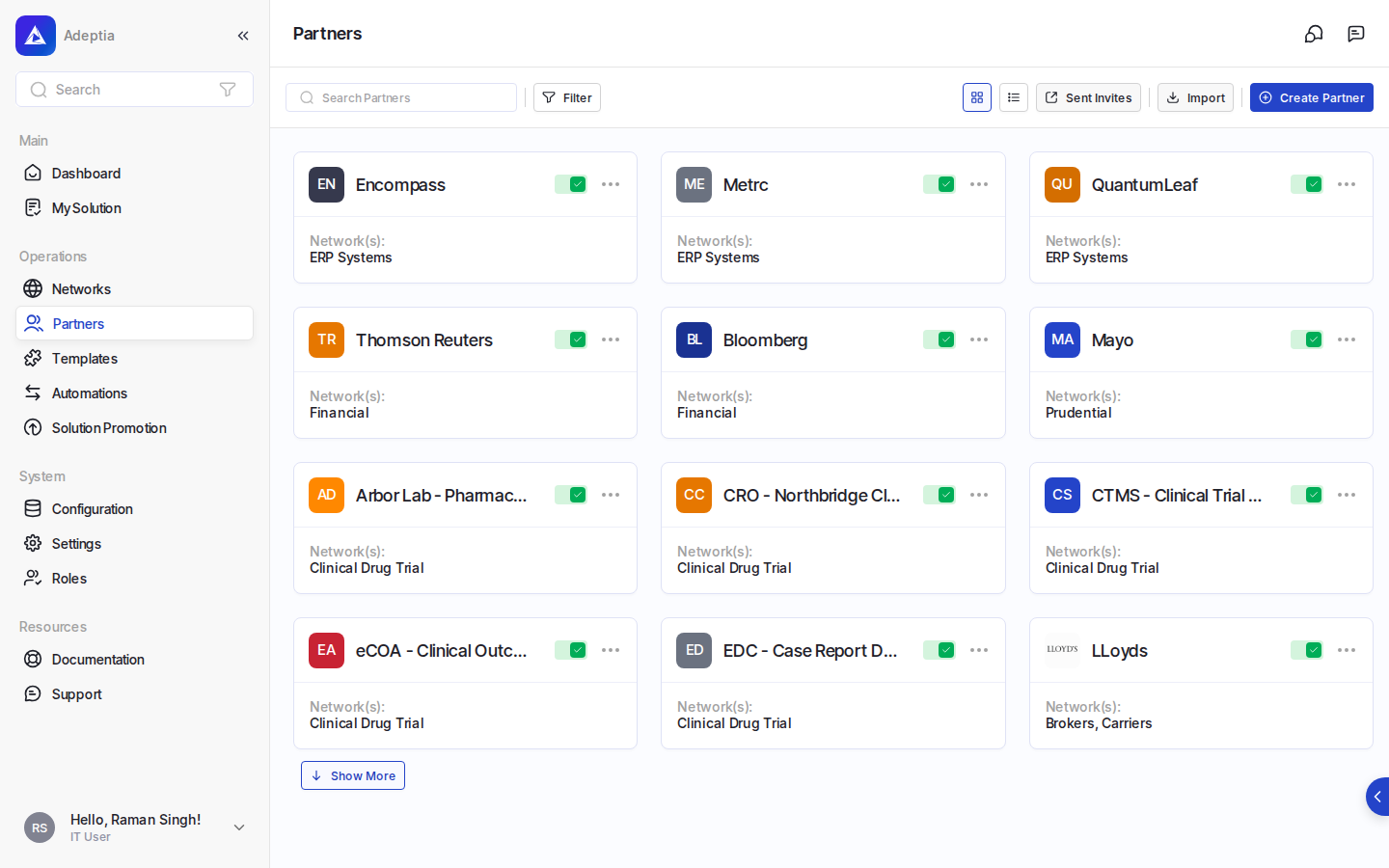Click the search filter funnel icon in sidebar
Viewport: 1389px width, 868px height.
pos(228,90)
